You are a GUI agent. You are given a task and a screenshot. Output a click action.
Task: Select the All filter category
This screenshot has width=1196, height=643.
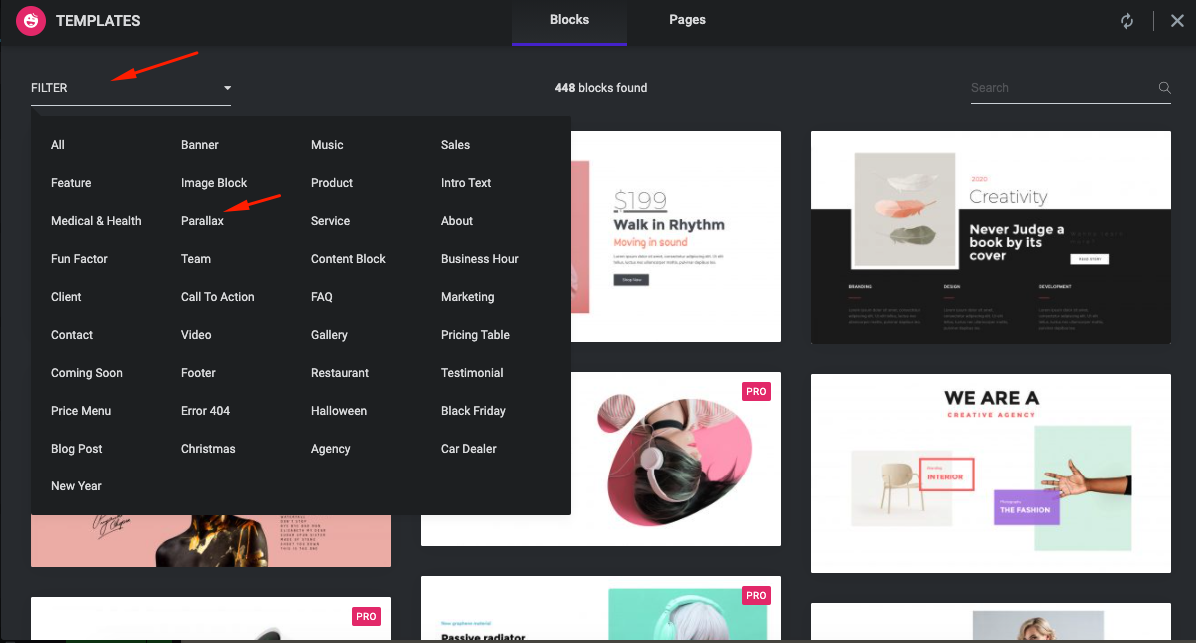(x=58, y=145)
